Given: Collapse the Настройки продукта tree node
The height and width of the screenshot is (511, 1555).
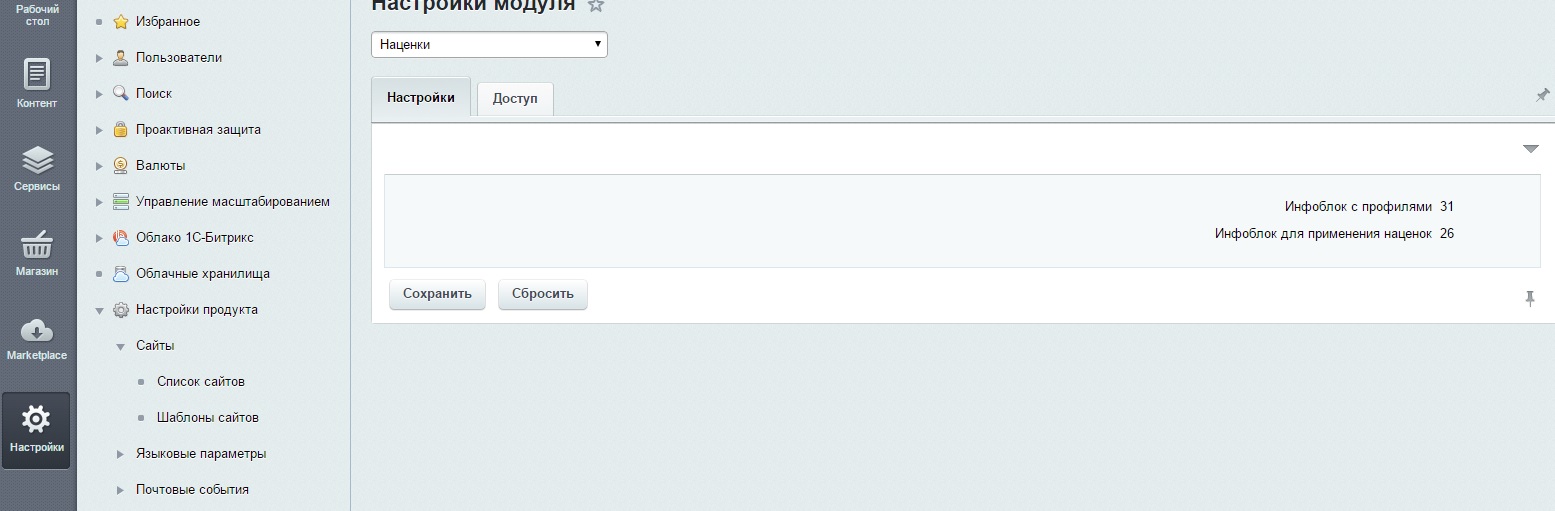Looking at the screenshot, I should point(99,310).
